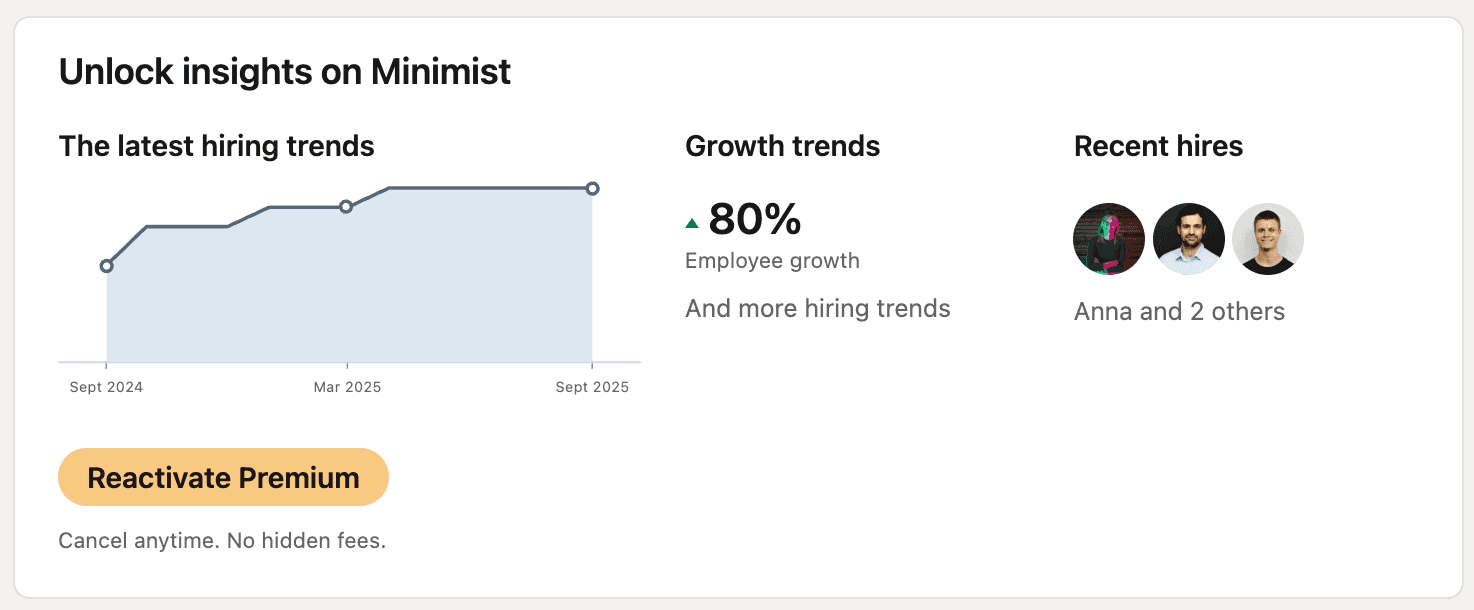Select the 'Recent hires' section header

1158,146
